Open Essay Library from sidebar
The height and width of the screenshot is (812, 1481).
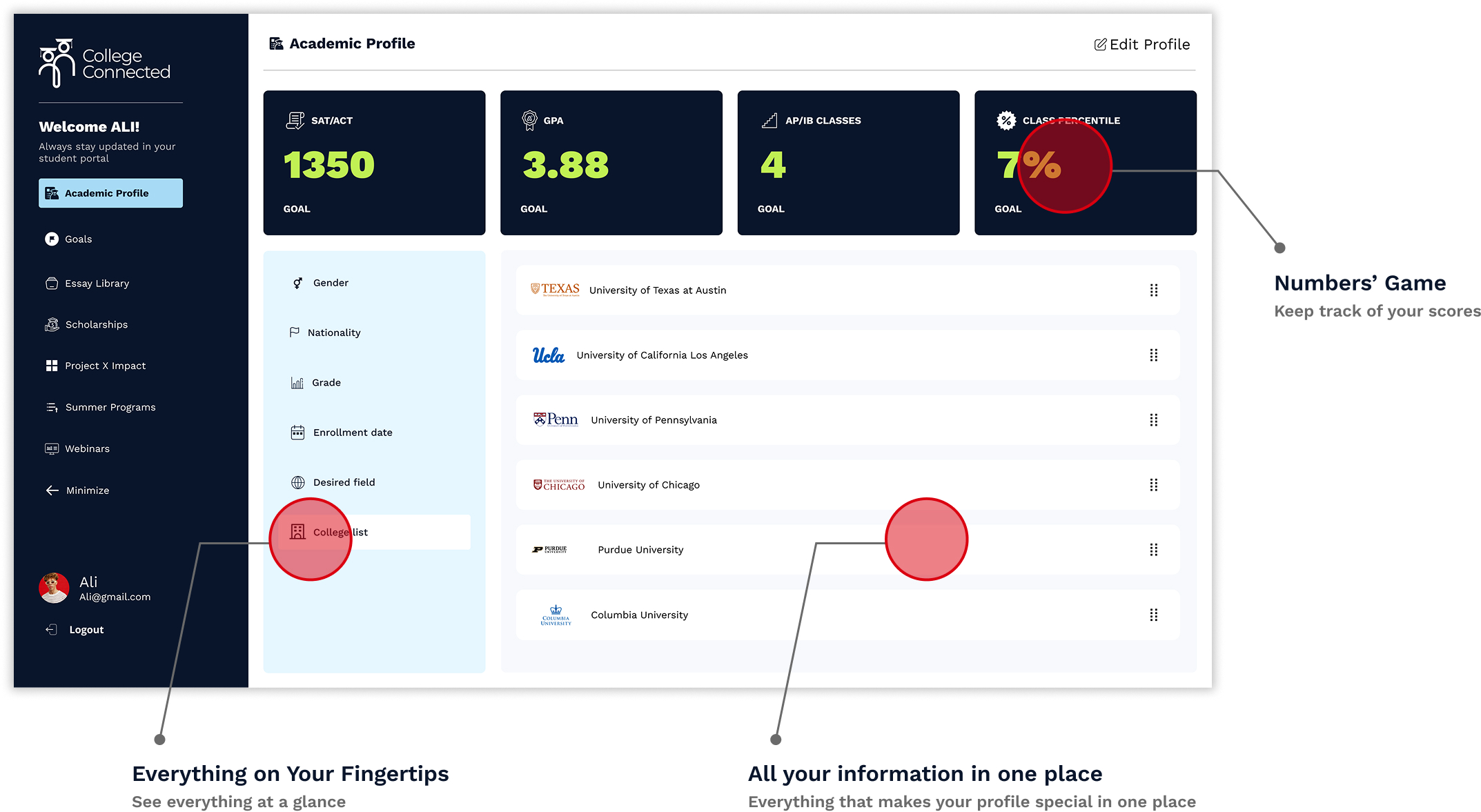pos(96,284)
